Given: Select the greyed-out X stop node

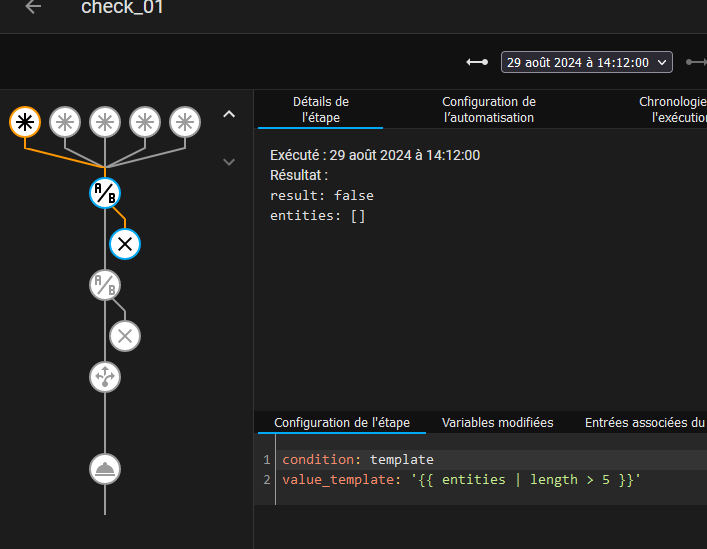Looking at the screenshot, I should [125, 336].
